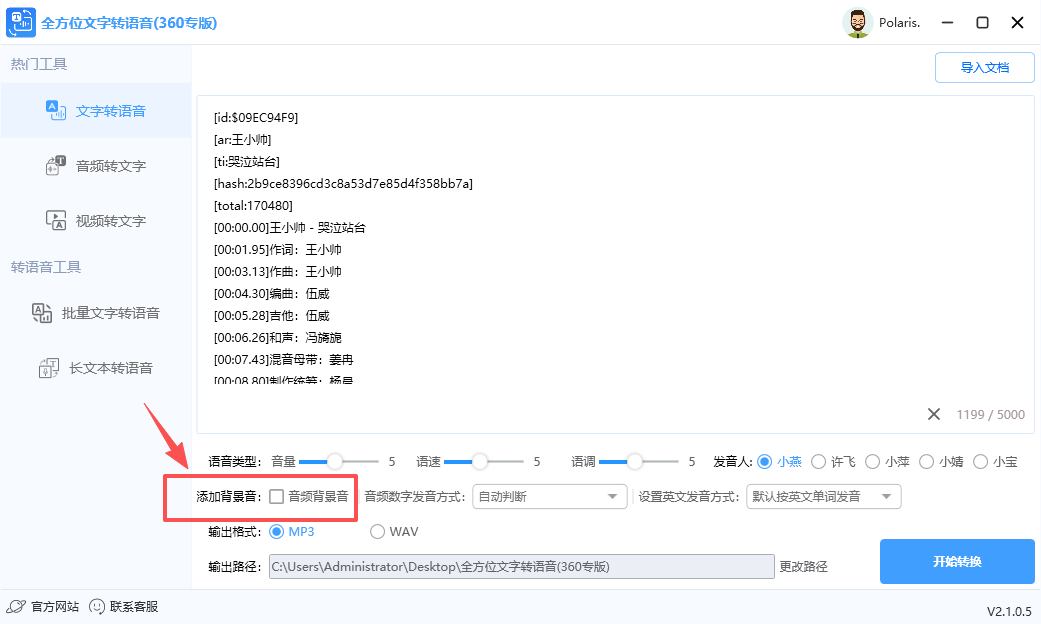1041x624 pixels.
Task: Open the 自动判断 digit pronunciation dropdown
Action: pos(549,496)
